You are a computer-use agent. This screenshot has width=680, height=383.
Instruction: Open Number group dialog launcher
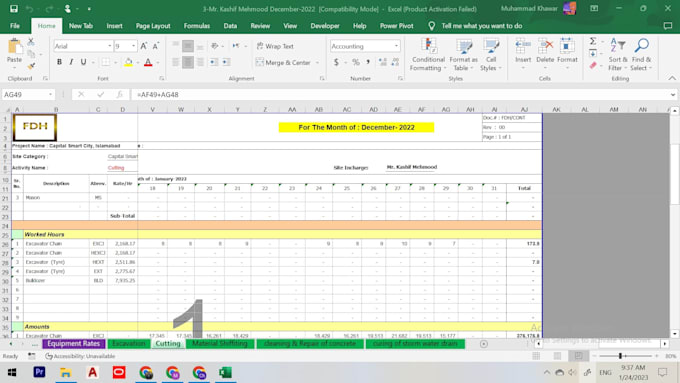click(x=400, y=79)
